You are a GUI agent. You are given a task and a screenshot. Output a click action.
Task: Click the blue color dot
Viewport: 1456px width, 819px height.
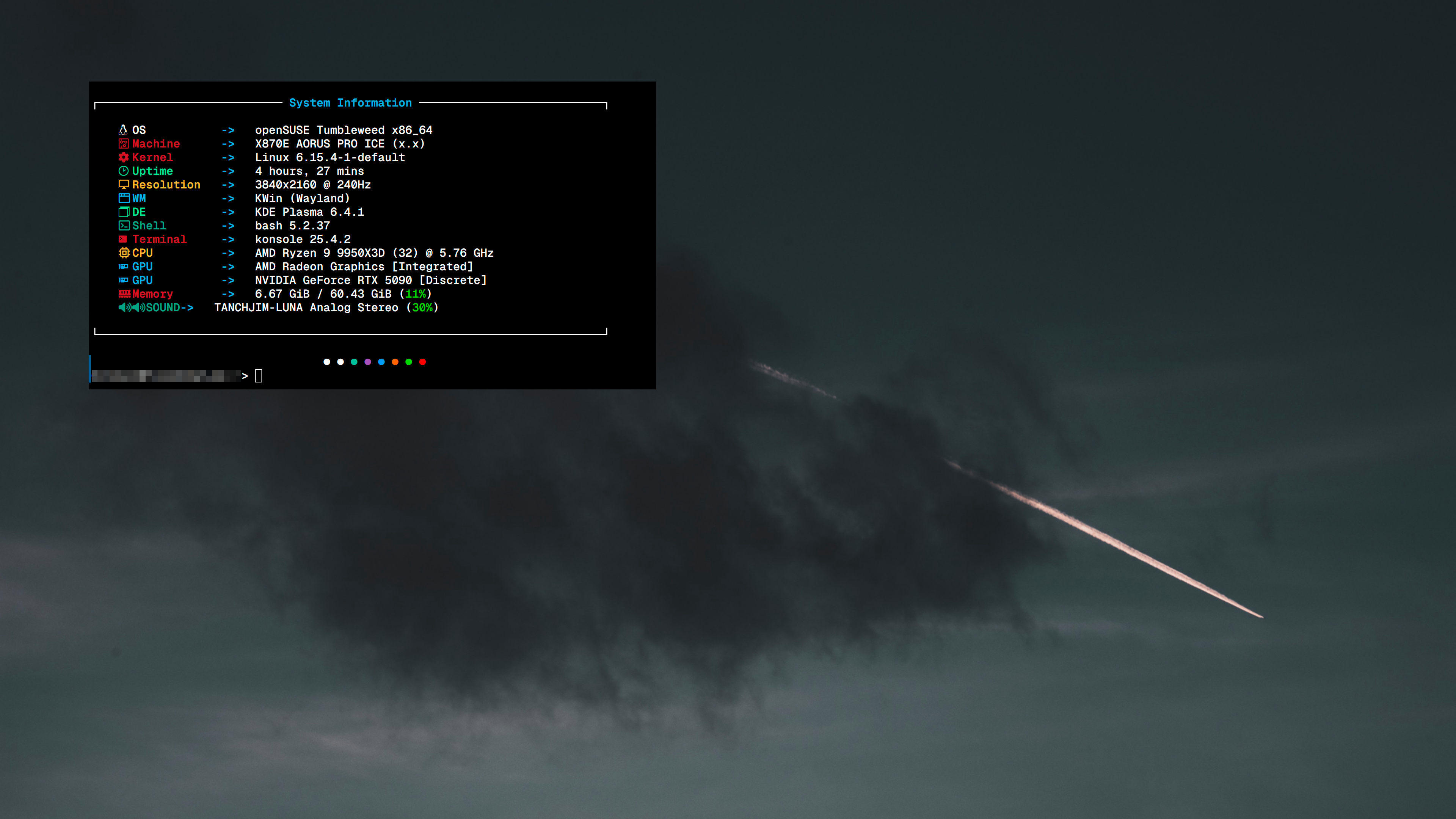(381, 362)
